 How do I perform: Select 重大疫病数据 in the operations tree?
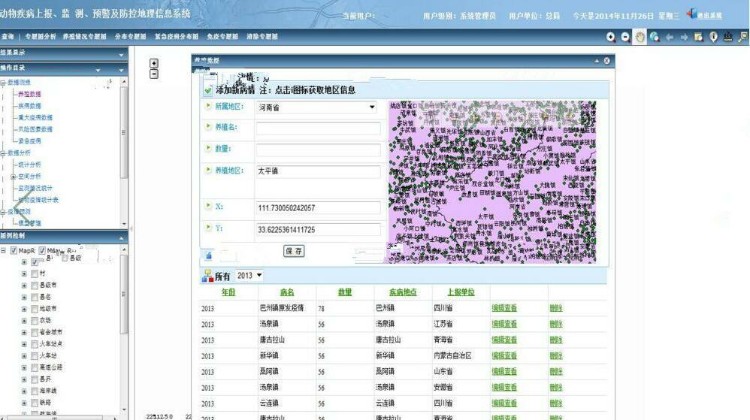tap(35, 118)
